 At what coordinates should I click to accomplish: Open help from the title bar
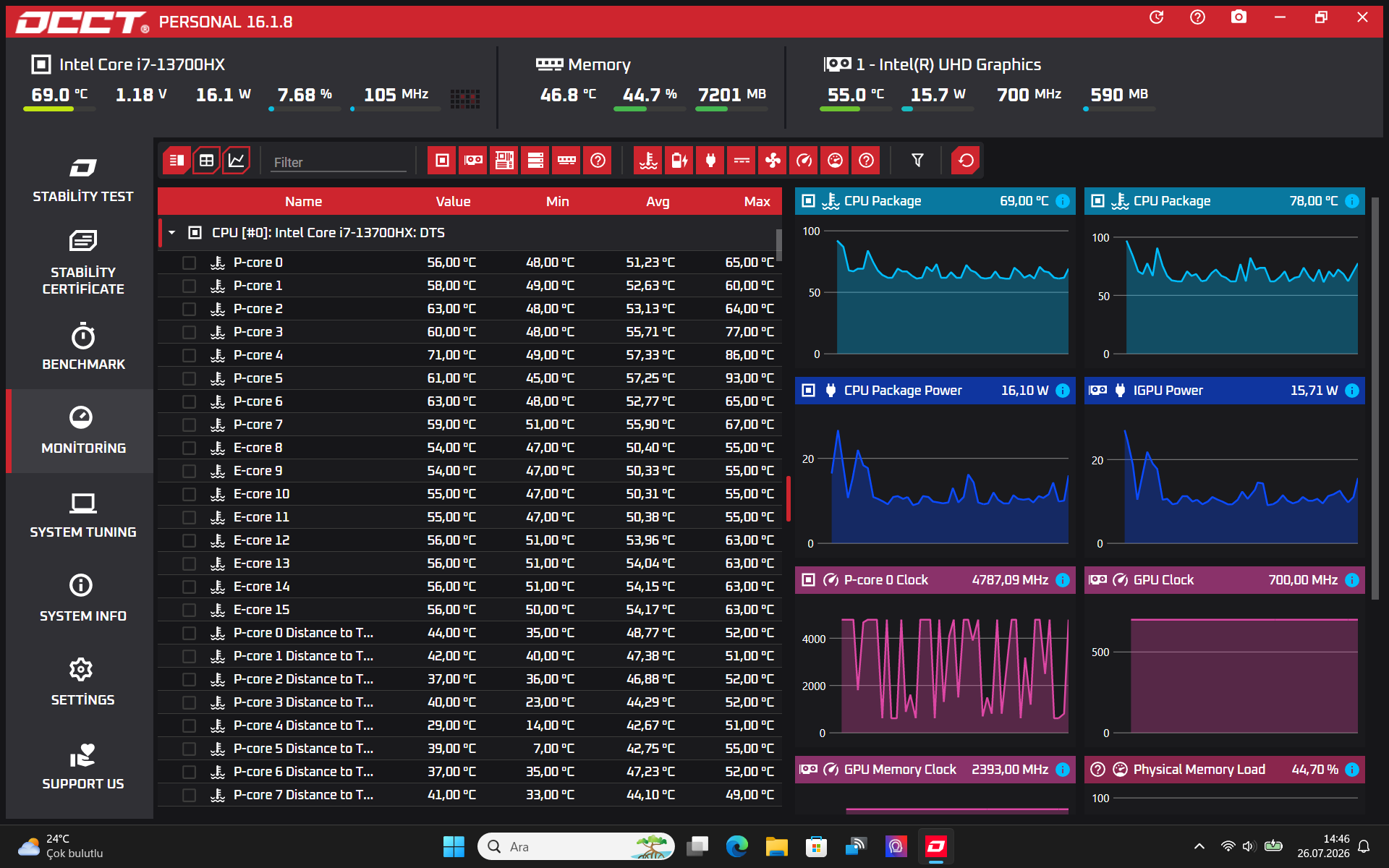tap(1197, 17)
